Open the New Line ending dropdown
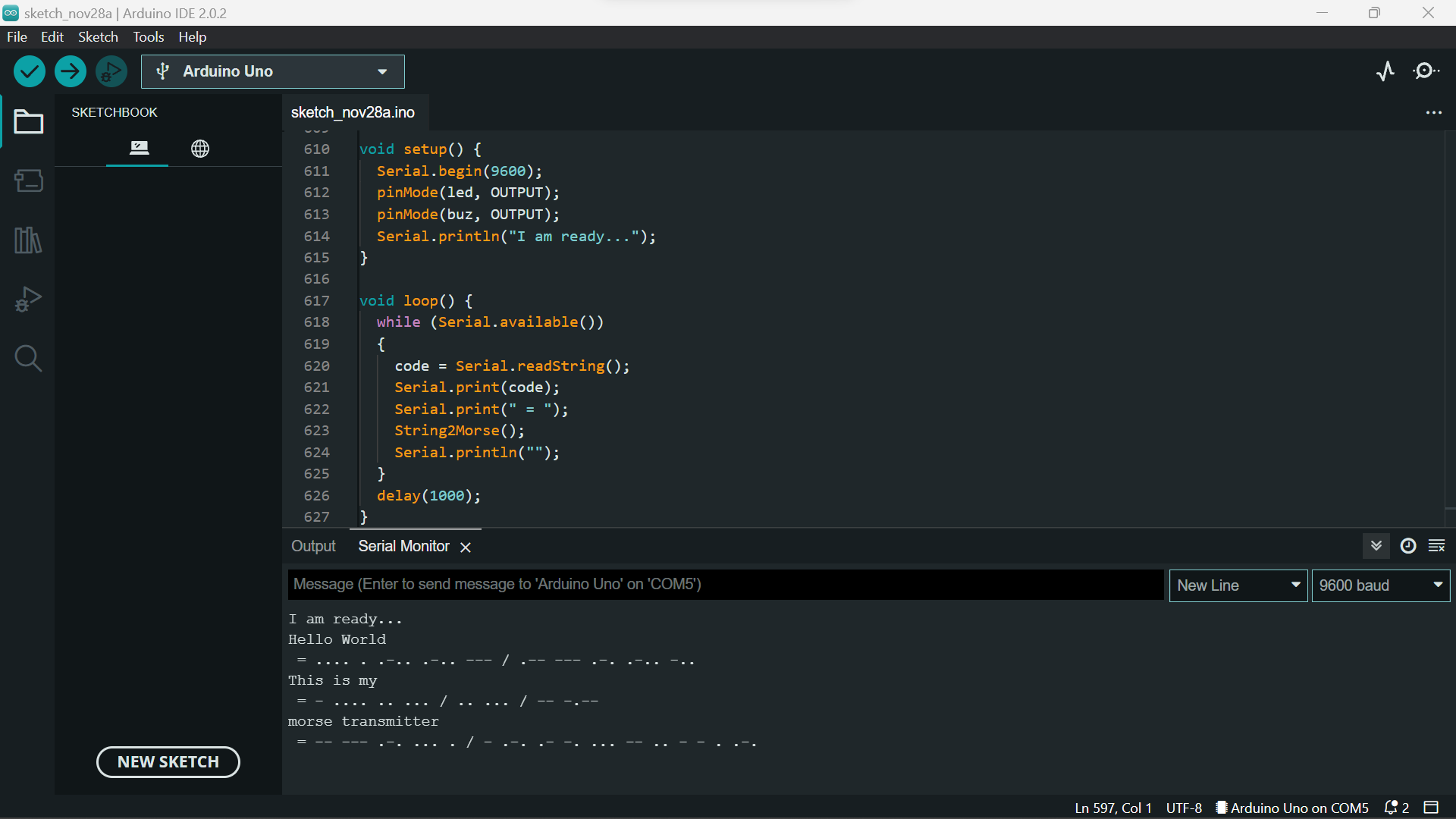This screenshot has width=1456, height=819. (x=1238, y=585)
